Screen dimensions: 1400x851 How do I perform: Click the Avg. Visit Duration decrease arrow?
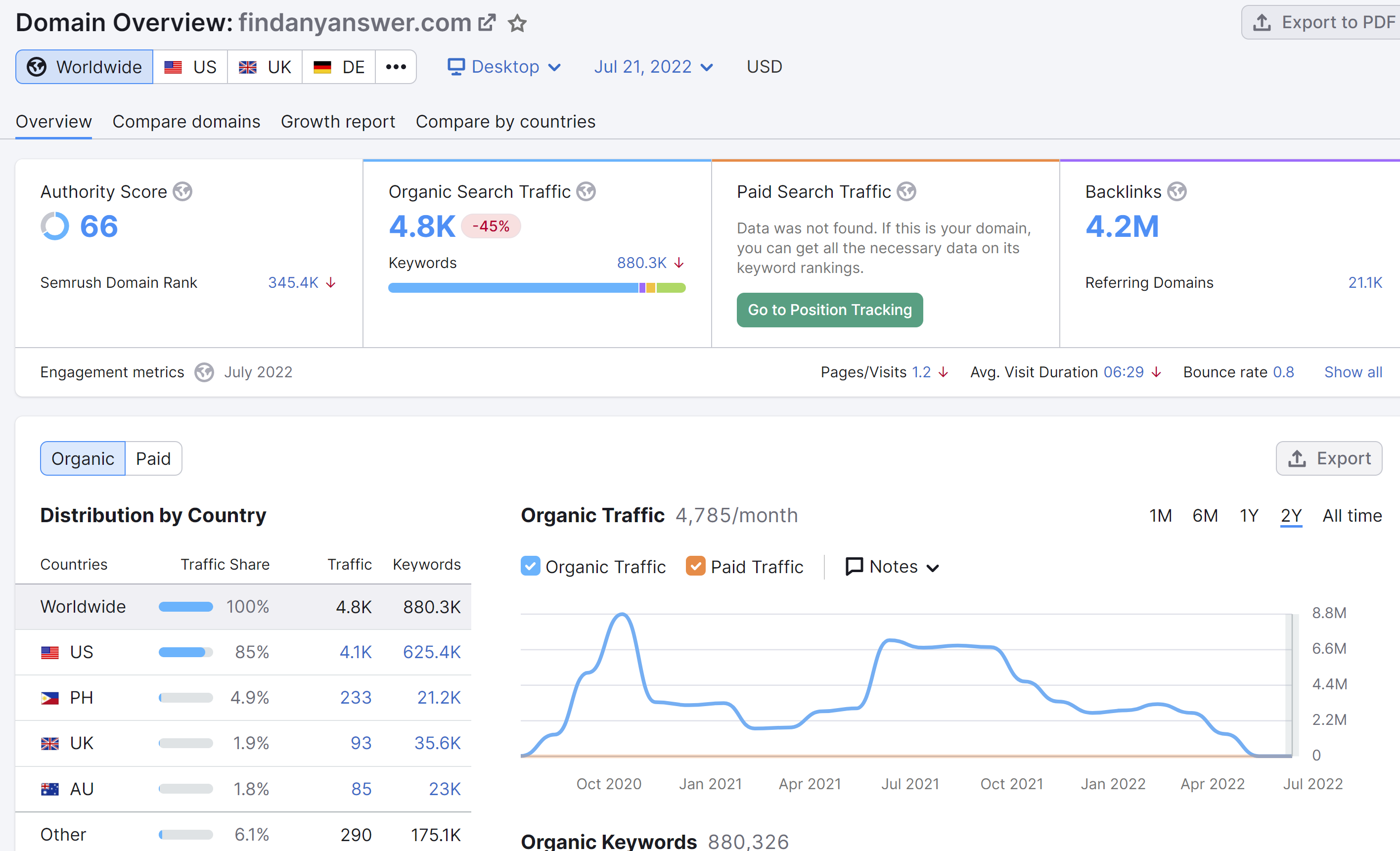[x=1156, y=372]
